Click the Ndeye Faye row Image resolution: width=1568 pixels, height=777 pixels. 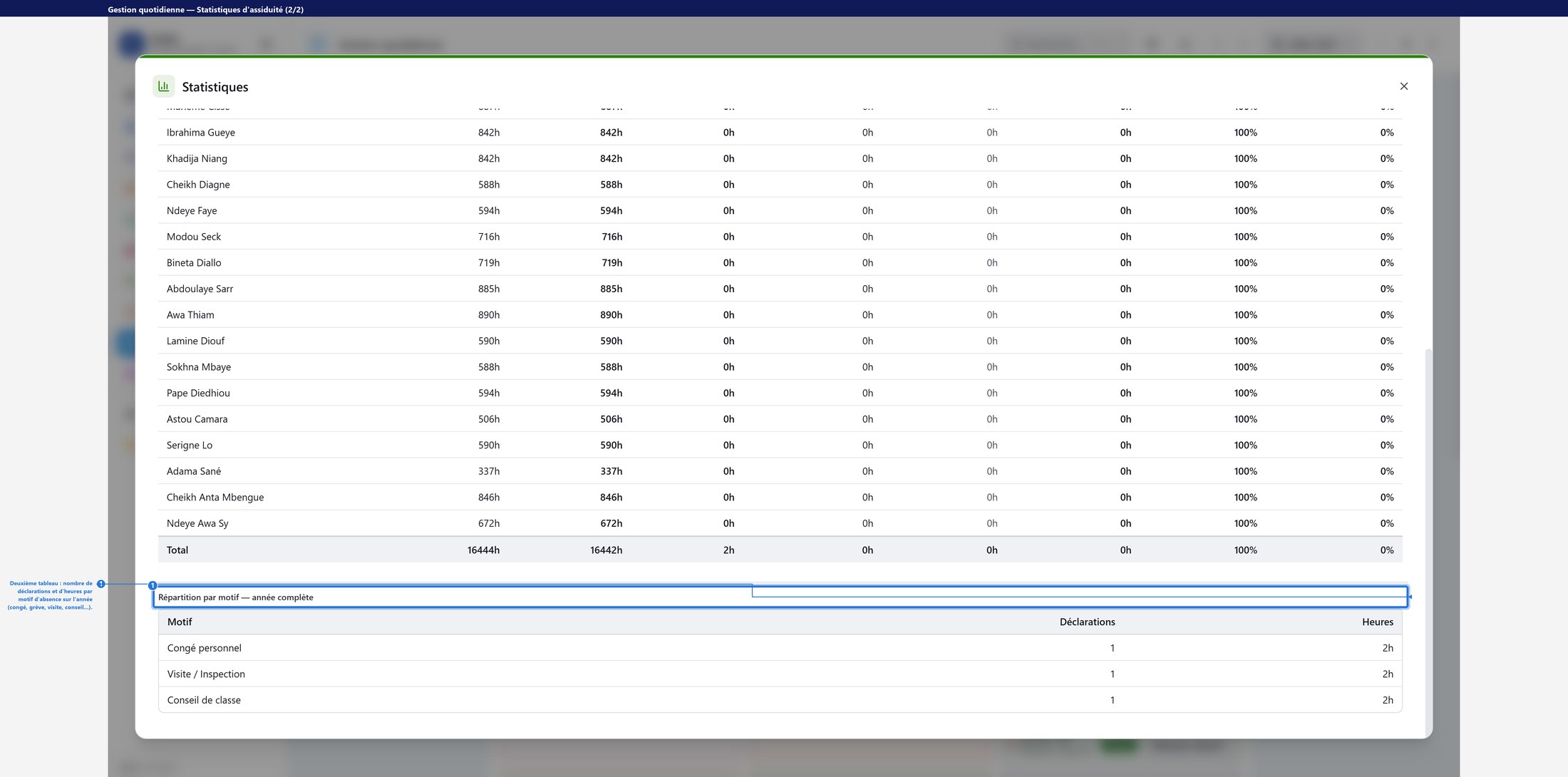click(780, 210)
